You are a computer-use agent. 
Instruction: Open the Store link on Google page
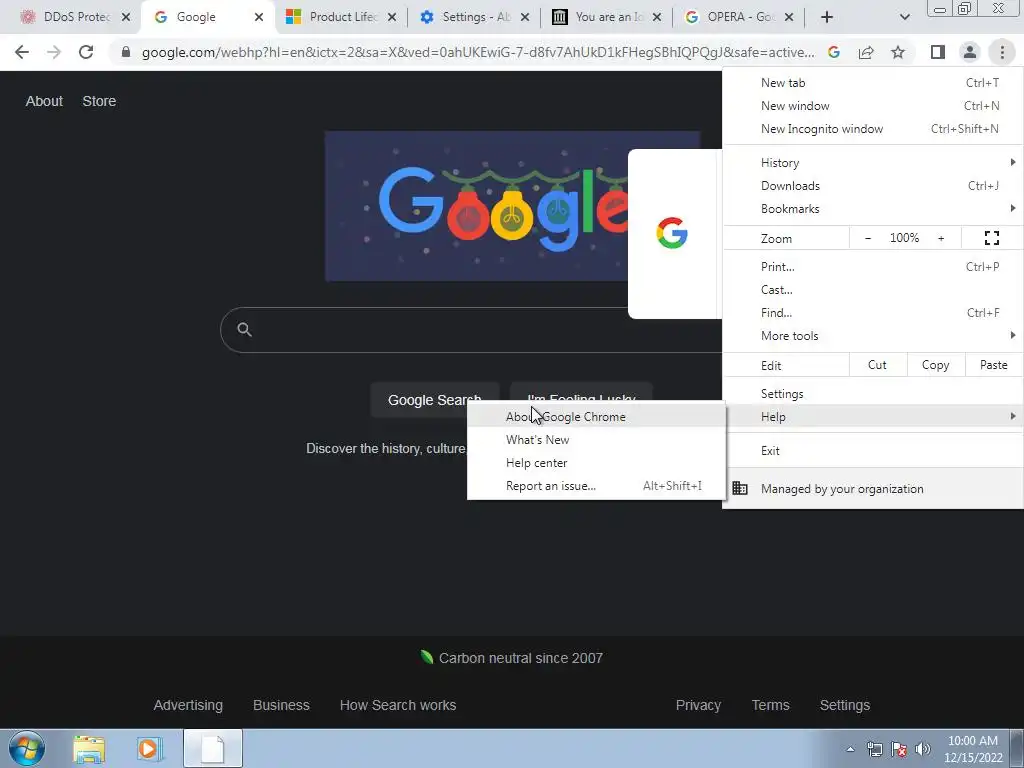tap(99, 101)
